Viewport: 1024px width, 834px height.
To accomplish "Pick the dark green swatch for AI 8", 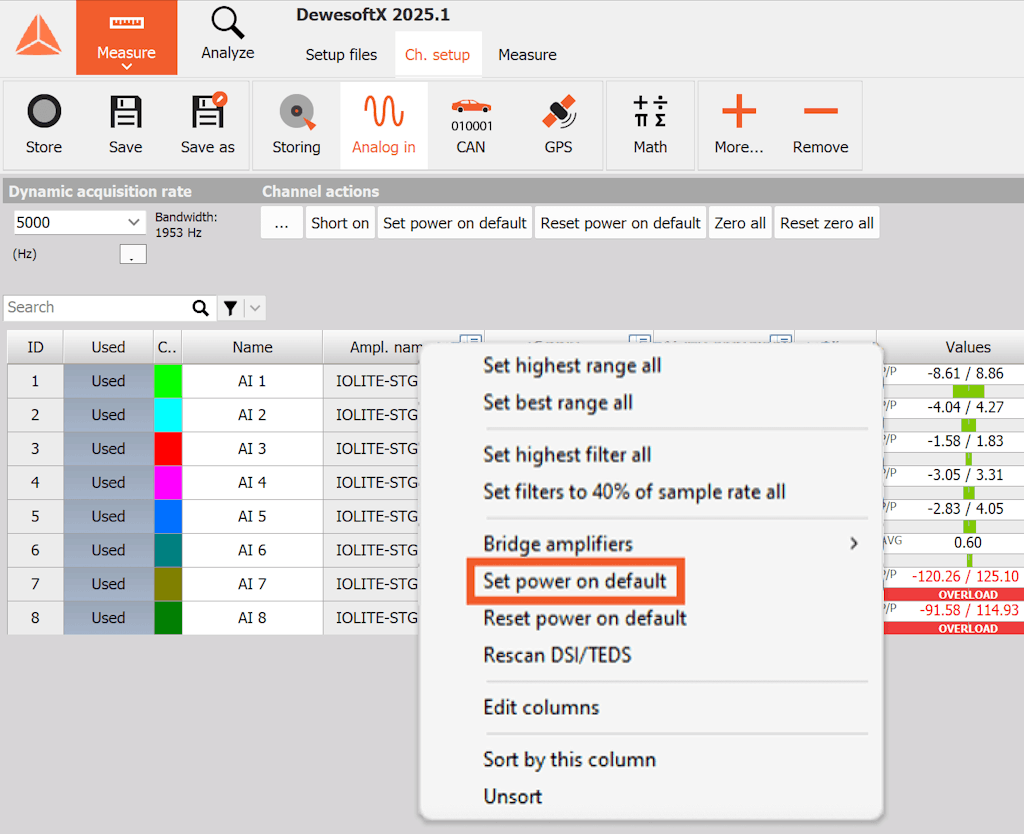I will (168, 618).
